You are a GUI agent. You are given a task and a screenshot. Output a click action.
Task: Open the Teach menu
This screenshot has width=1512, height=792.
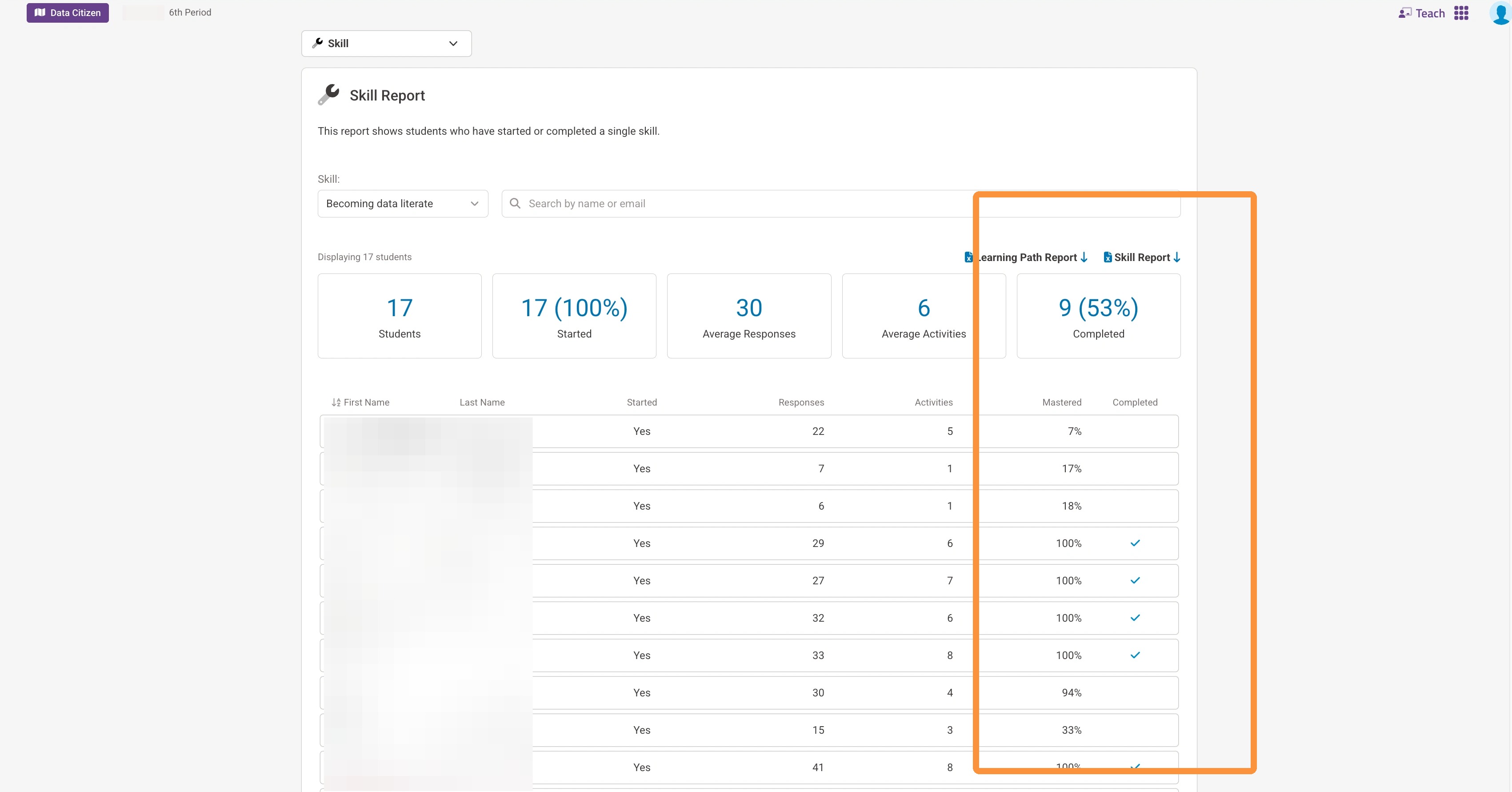pyautogui.click(x=1430, y=13)
